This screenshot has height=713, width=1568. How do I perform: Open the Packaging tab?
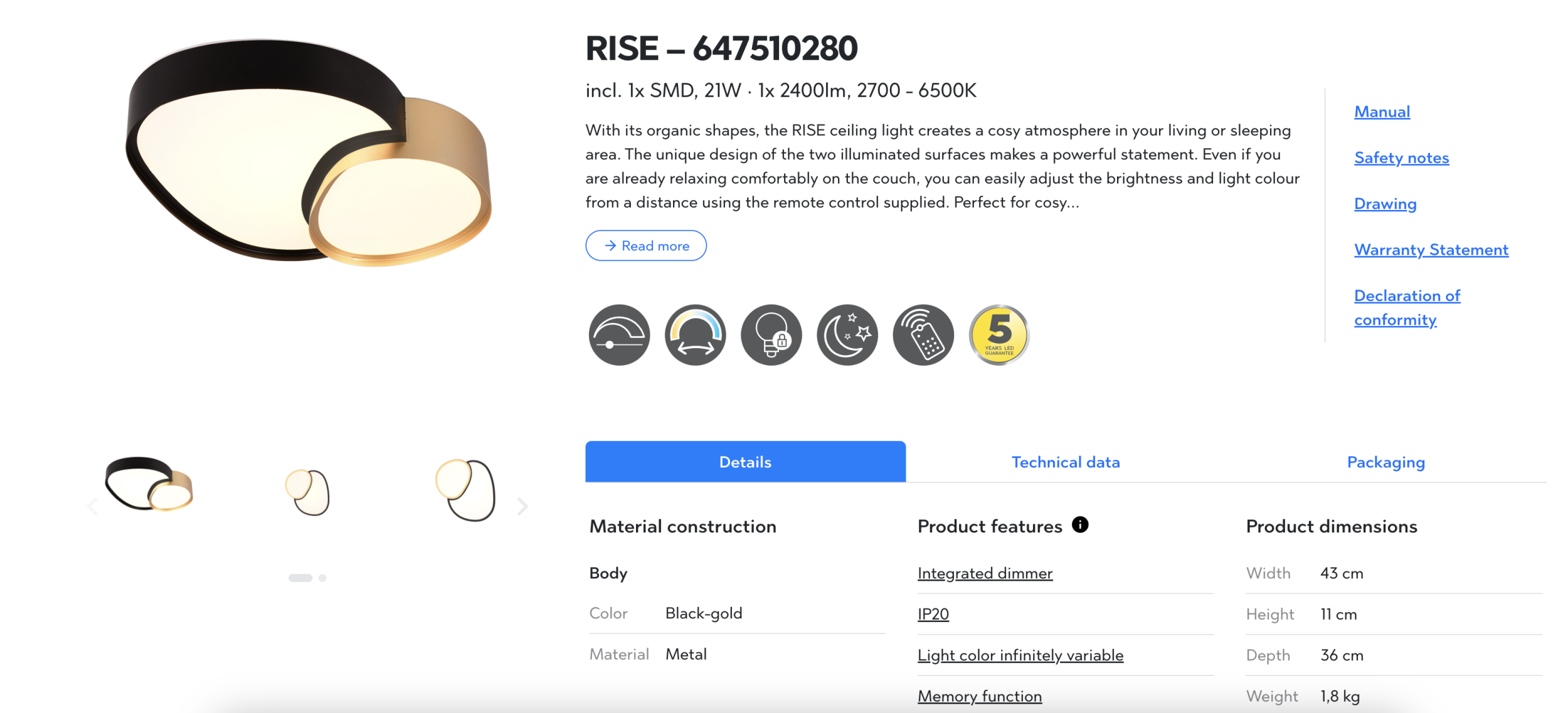[x=1385, y=462]
